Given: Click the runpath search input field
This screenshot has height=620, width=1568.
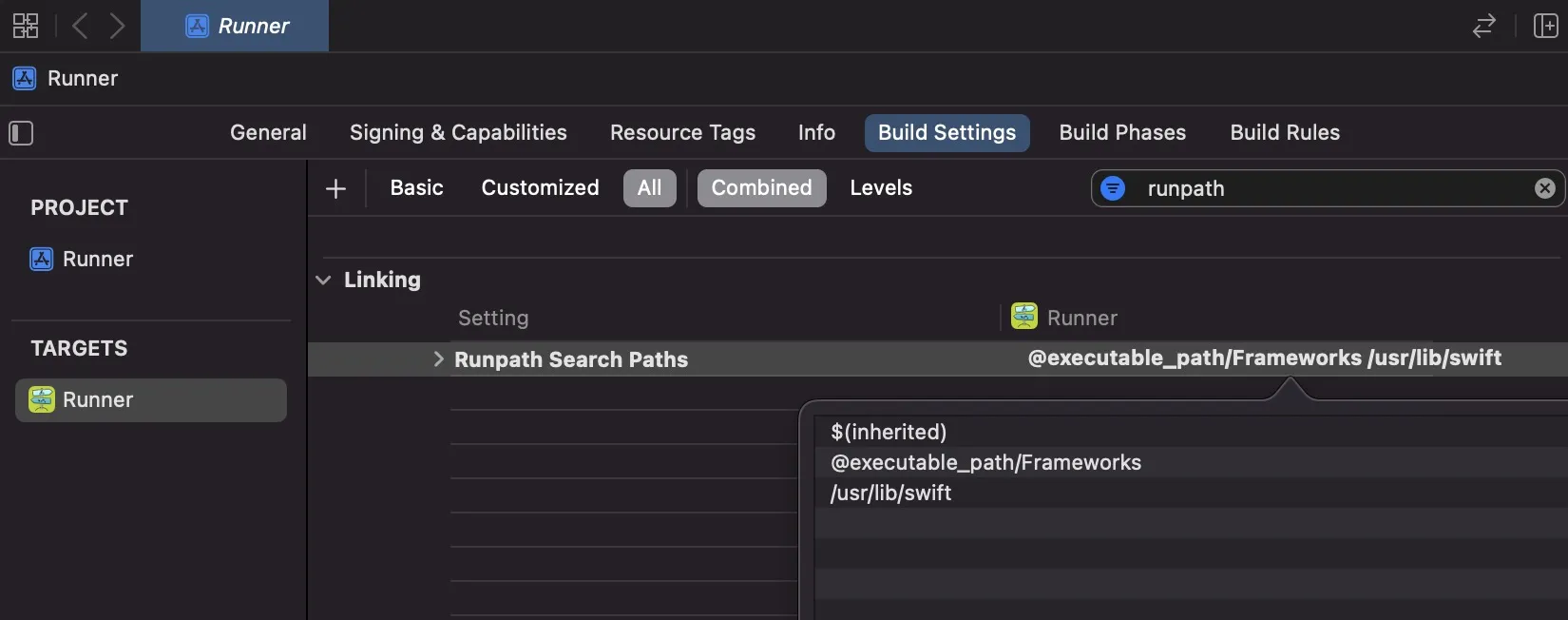Looking at the screenshot, I should coord(1330,188).
